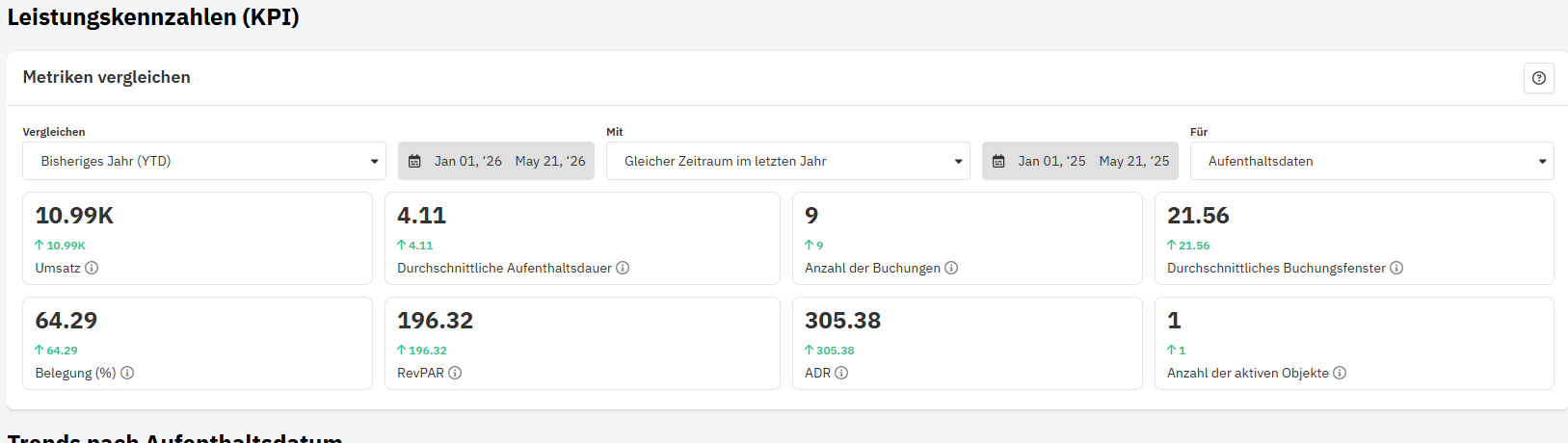Click green change indicator 64.29
This screenshot has height=443, width=1568.
pos(57,351)
